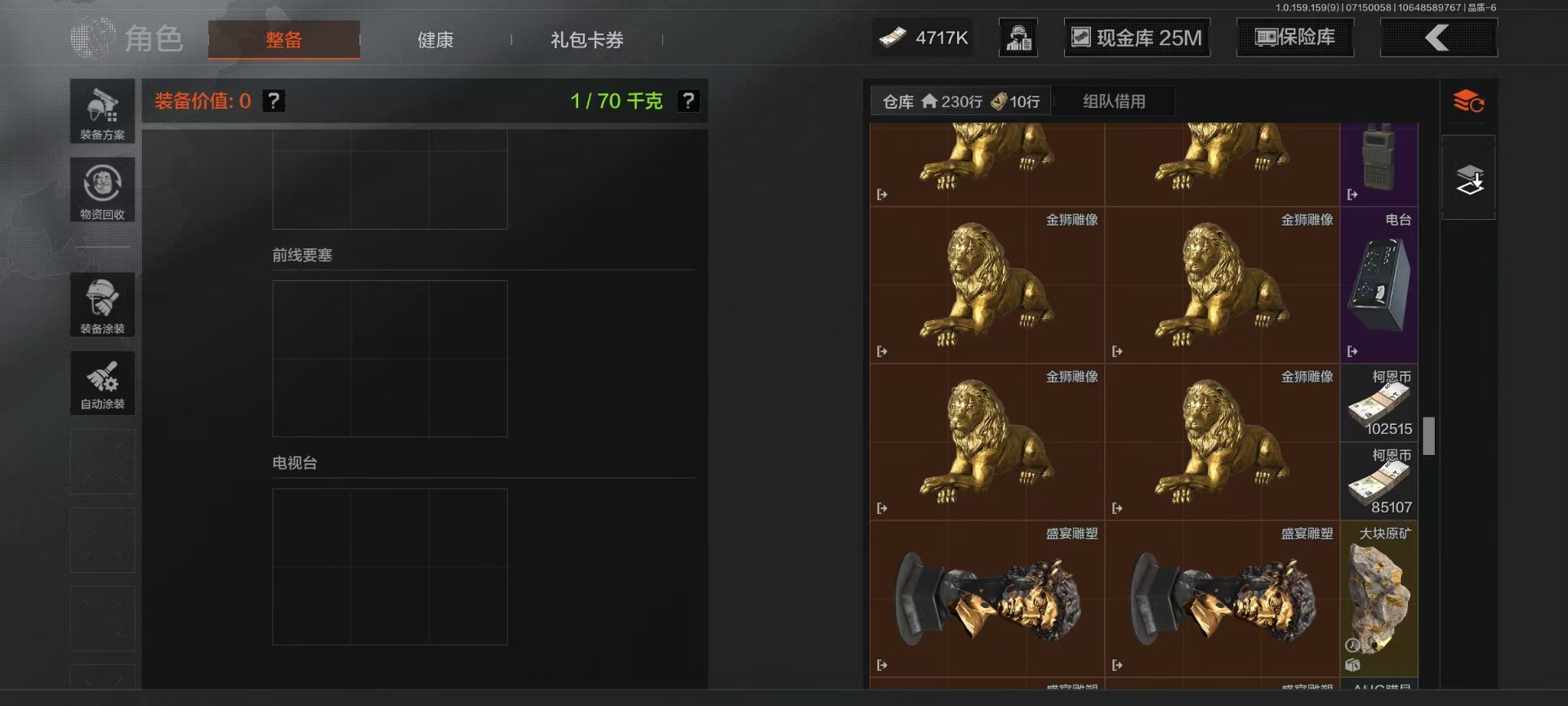Switch to the 礼包卡券 tab
This screenshot has height=706, width=1568.
point(586,40)
